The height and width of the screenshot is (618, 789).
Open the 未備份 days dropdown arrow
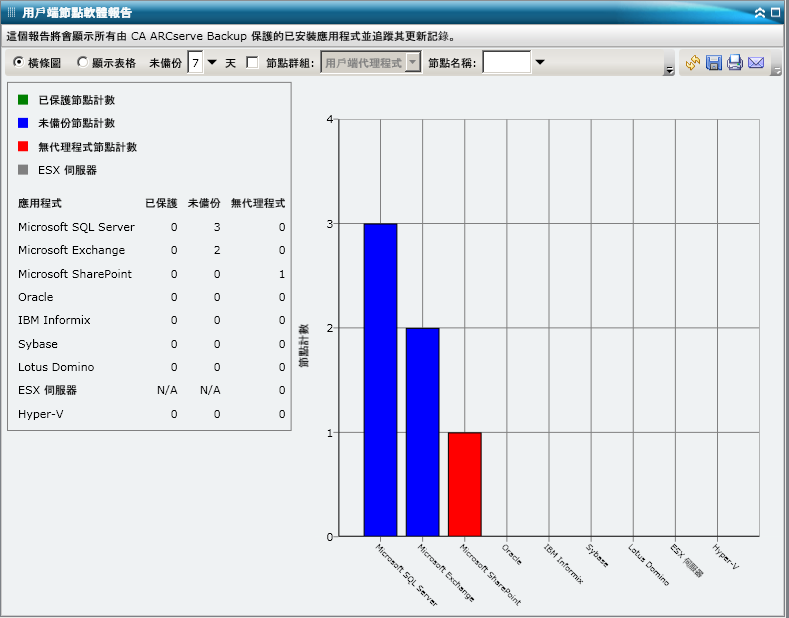pos(212,62)
